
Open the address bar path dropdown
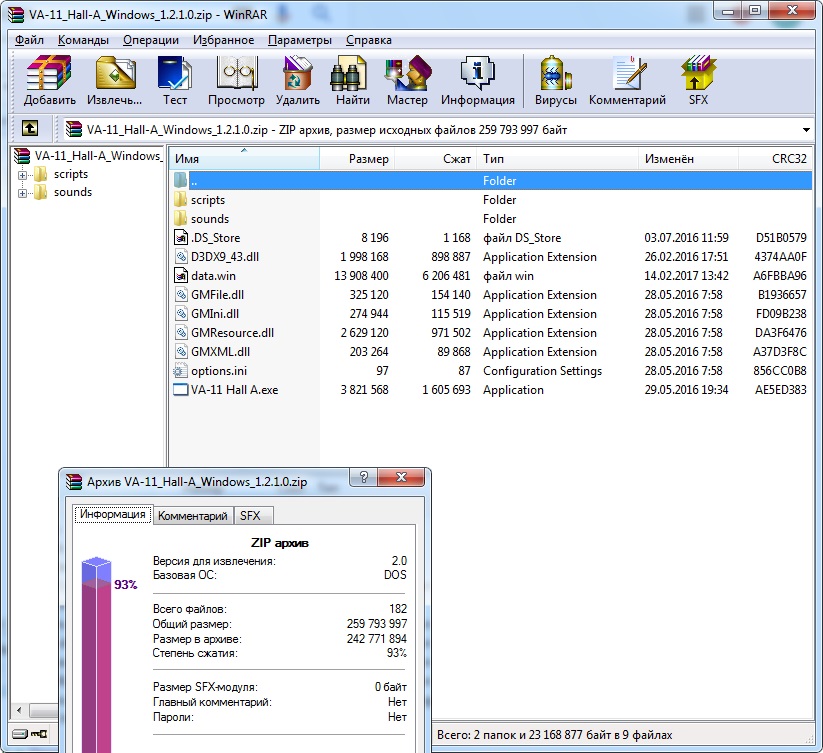(806, 130)
